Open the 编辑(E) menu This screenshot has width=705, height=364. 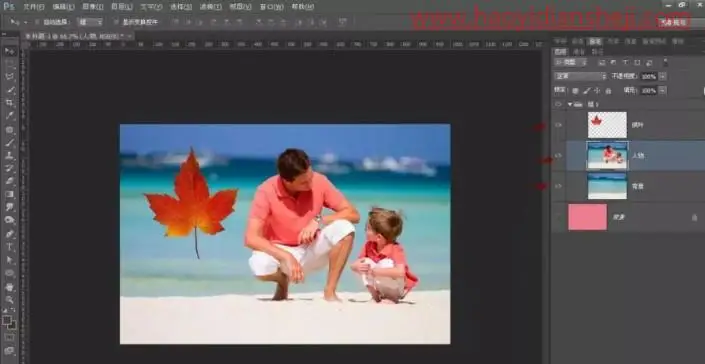point(63,7)
